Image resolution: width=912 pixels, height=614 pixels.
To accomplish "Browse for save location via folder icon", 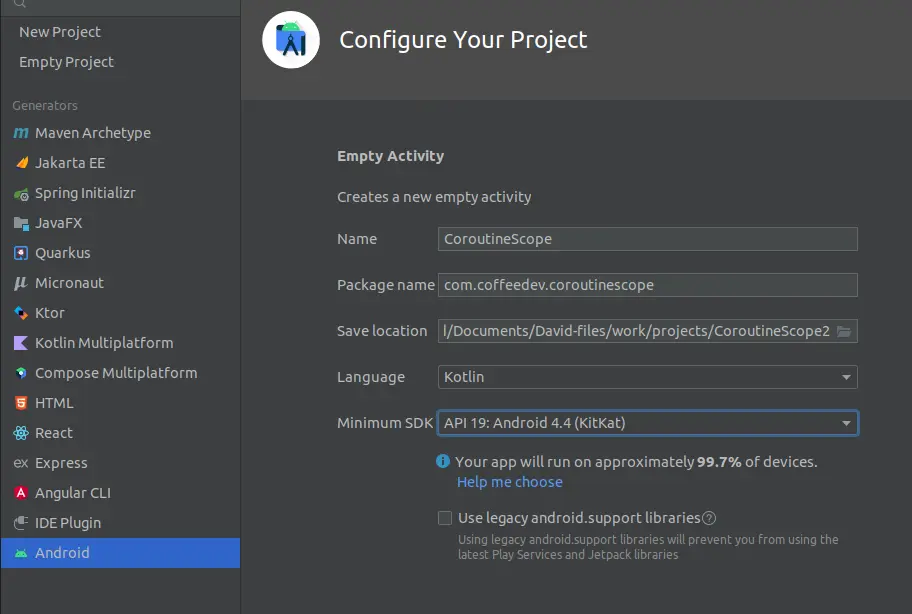I will point(844,331).
